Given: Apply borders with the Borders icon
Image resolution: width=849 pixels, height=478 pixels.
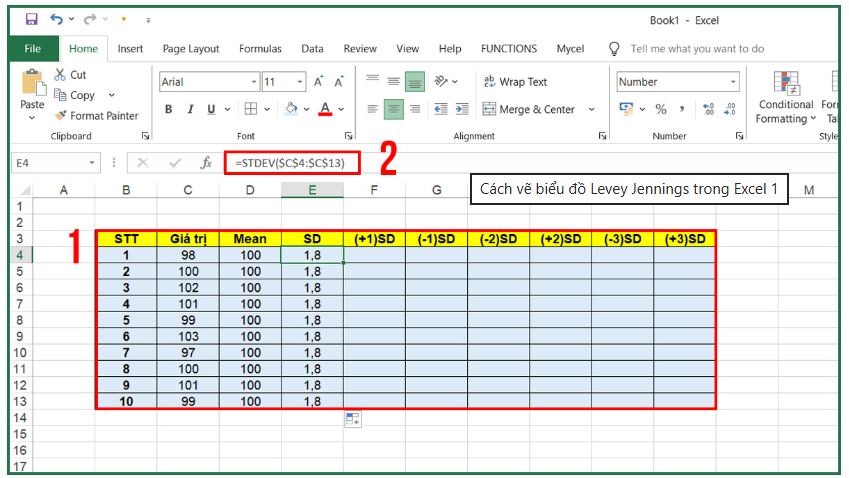Looking at the screenshot, I should (251, 109).
